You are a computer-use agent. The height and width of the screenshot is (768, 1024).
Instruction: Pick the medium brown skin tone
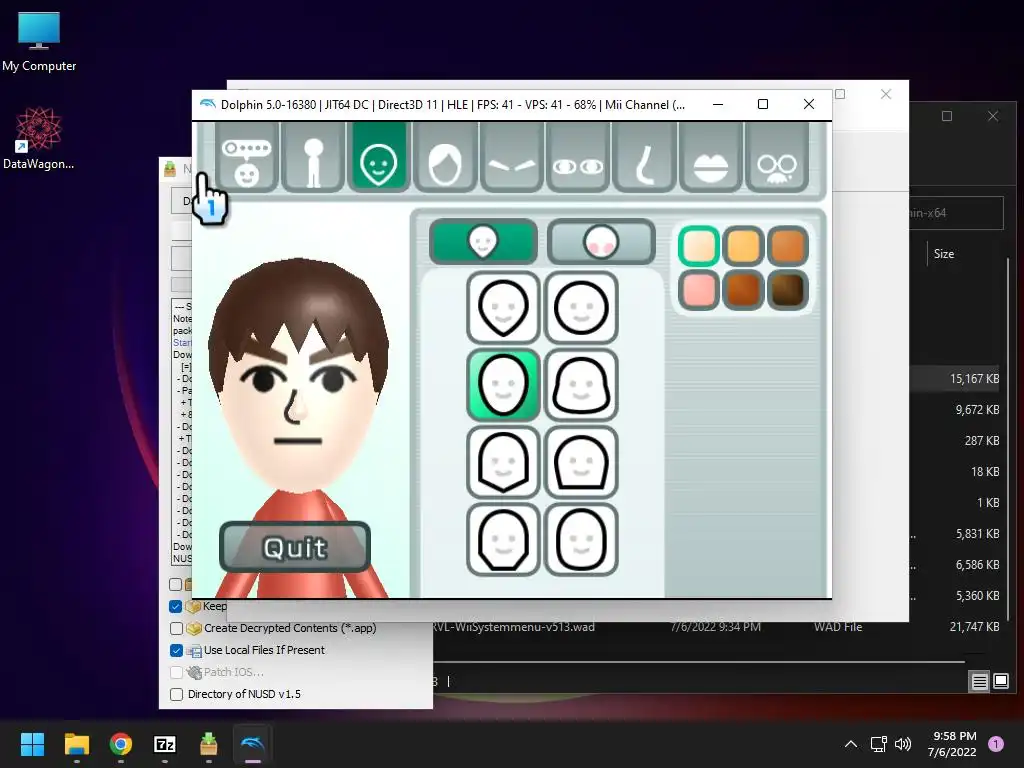coord(743,290)
